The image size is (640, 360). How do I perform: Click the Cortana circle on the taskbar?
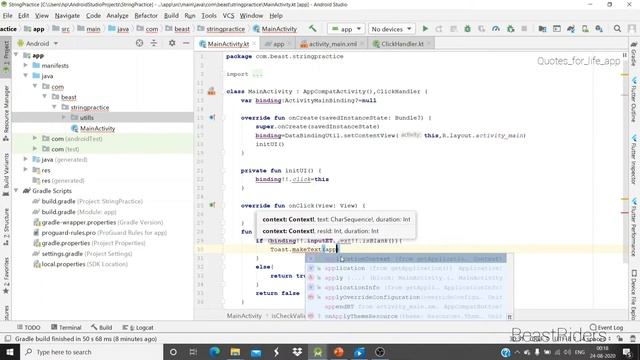pyautogui.click(x=173, y=352)
